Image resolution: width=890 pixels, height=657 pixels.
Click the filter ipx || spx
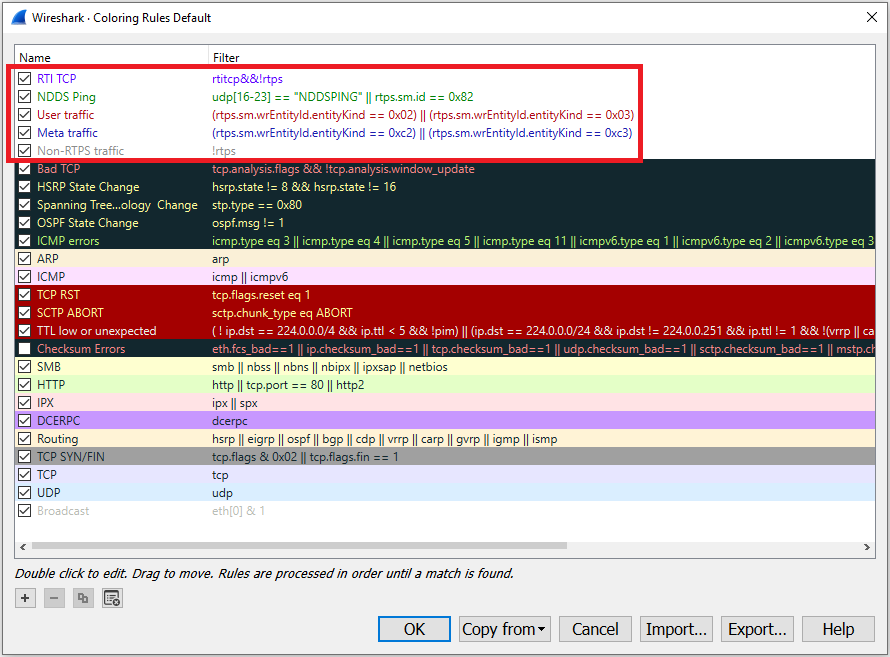pyautogui.click(x=235, y=403)
